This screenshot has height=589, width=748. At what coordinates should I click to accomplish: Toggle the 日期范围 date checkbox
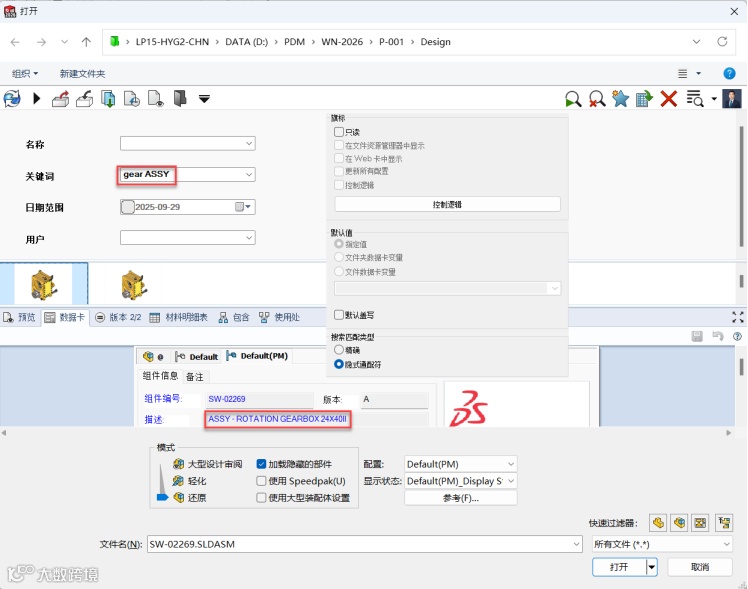[x=127, y=207]
